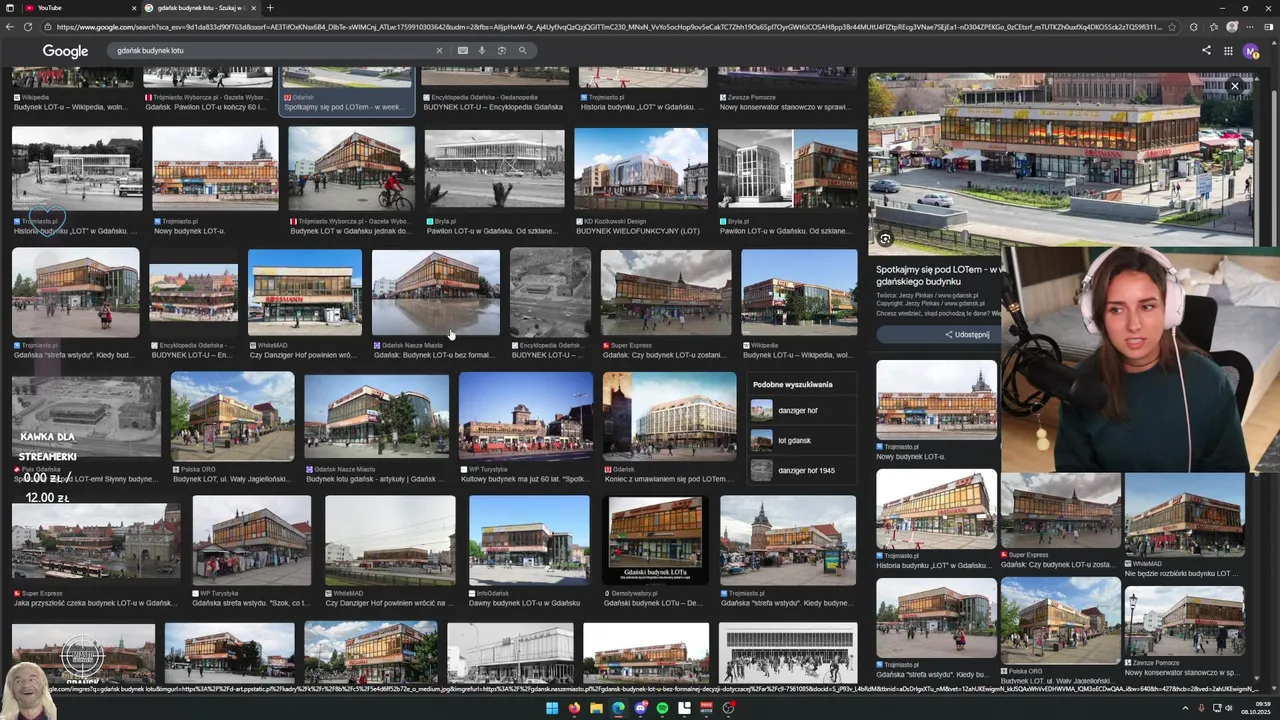Bookmark this page with star icon

coord(1174,27)
